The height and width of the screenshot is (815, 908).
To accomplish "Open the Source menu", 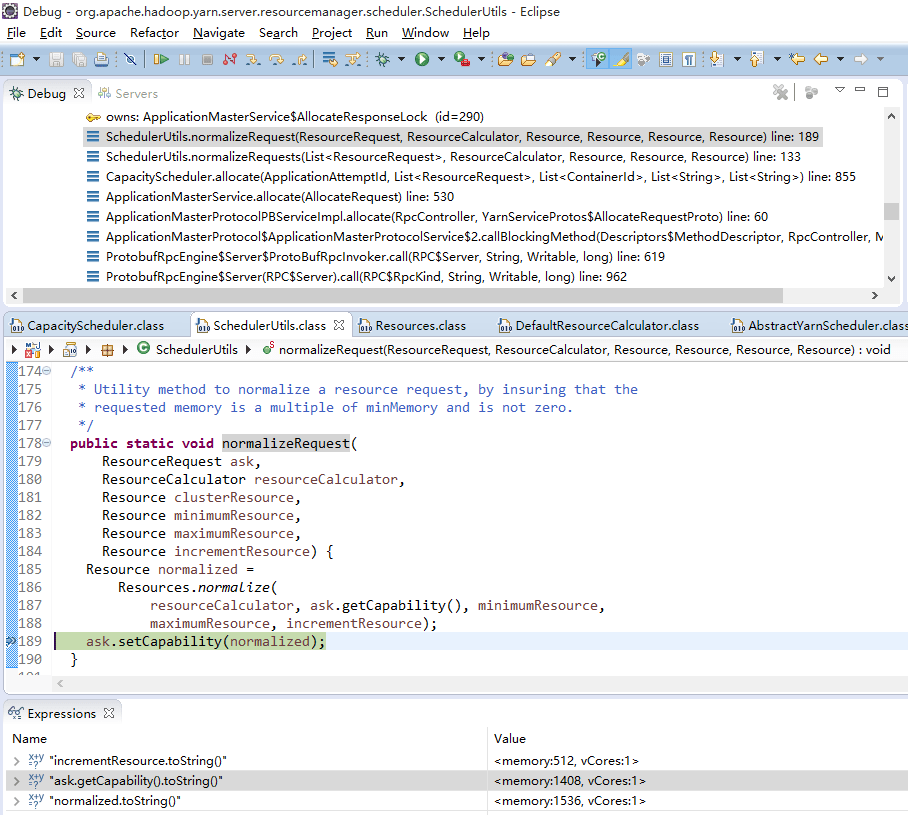I will 96,33.
